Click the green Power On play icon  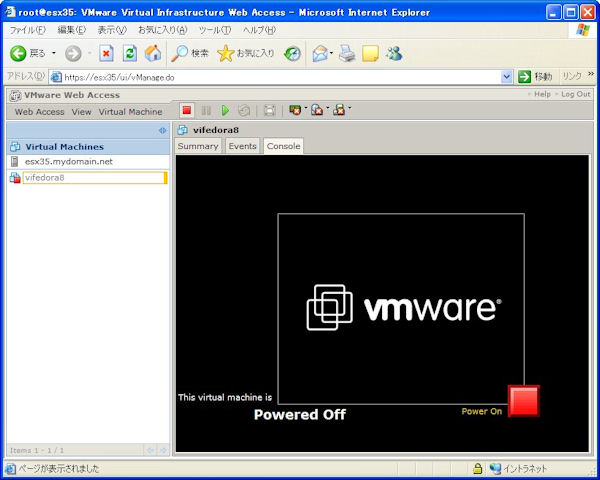click(225, 111)
